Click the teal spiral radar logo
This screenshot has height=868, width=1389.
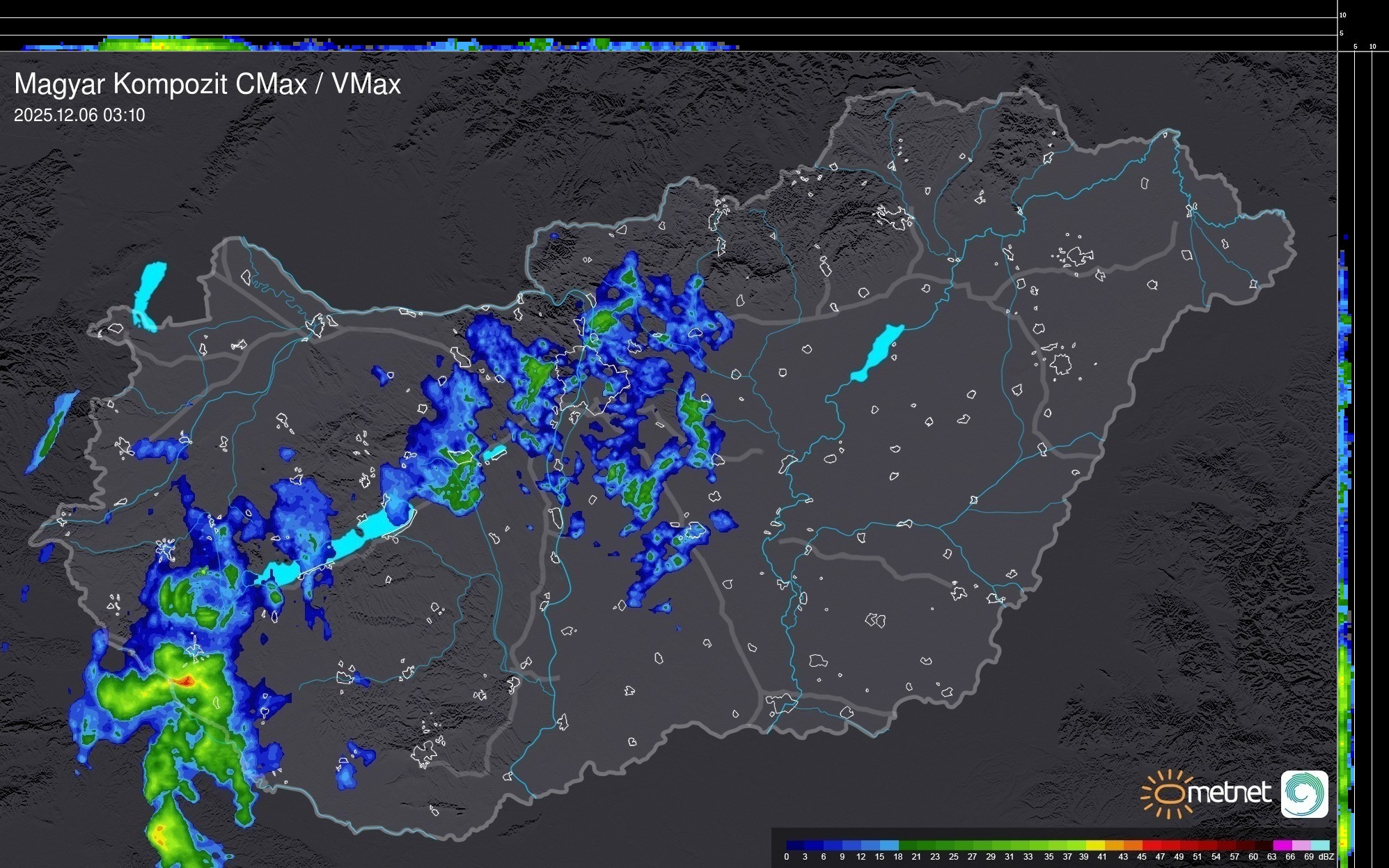point(1304,794)
